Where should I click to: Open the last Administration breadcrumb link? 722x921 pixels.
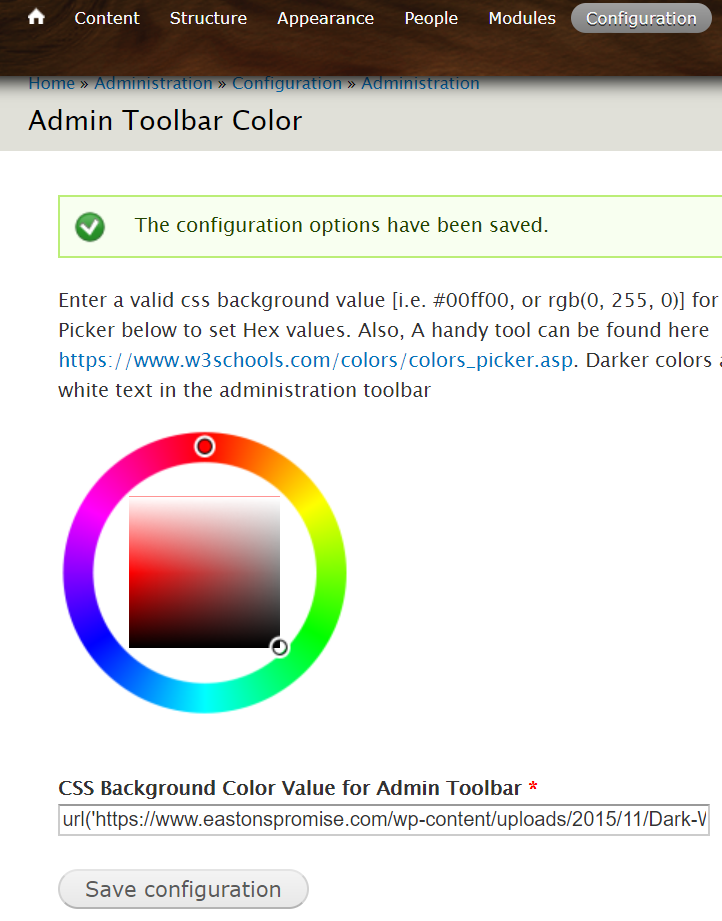tap(420, 83)
